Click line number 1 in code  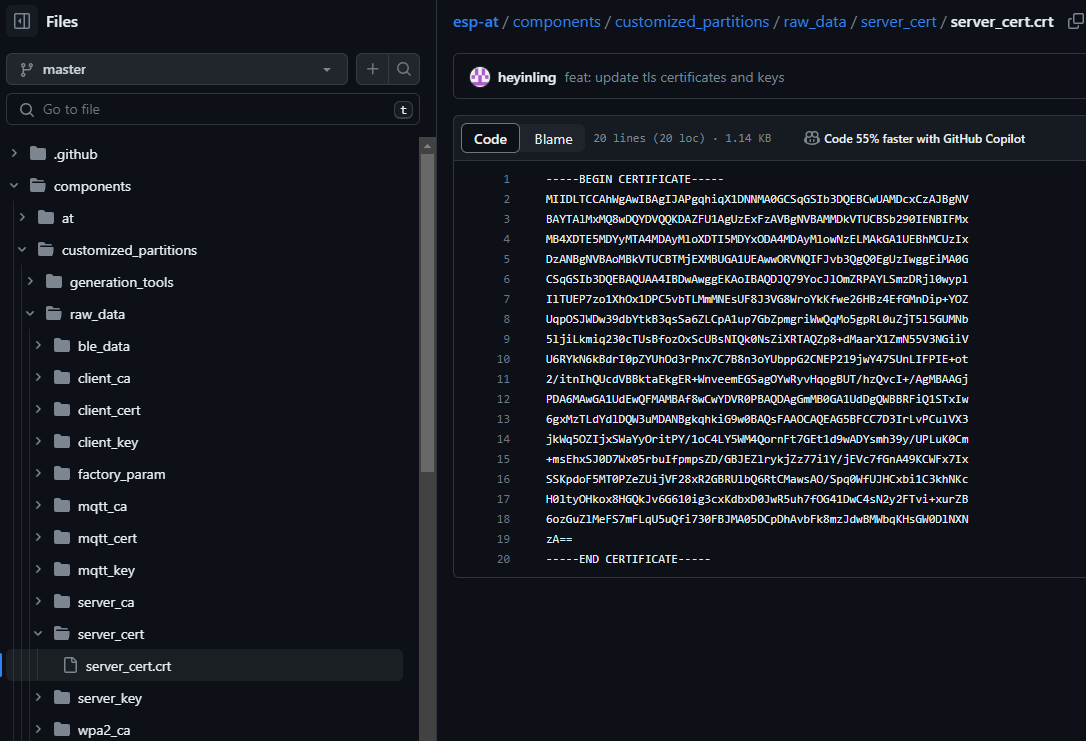tap(506, 179)
